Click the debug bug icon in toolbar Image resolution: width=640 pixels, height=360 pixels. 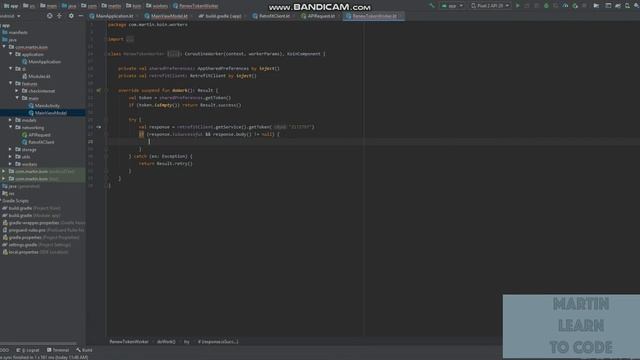(x=546, y=6)
